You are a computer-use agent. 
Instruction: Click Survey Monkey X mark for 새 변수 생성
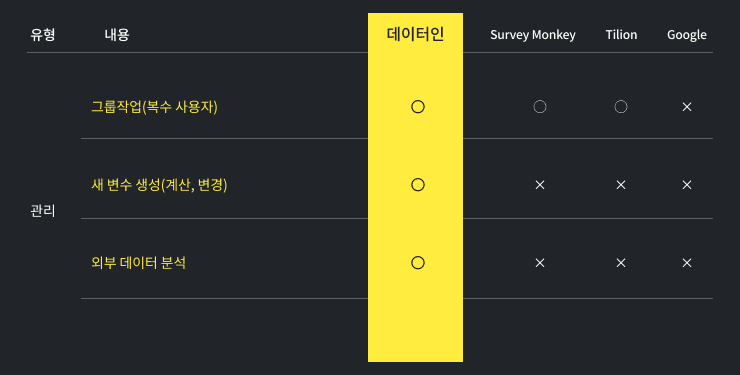(x=540, y=185)
